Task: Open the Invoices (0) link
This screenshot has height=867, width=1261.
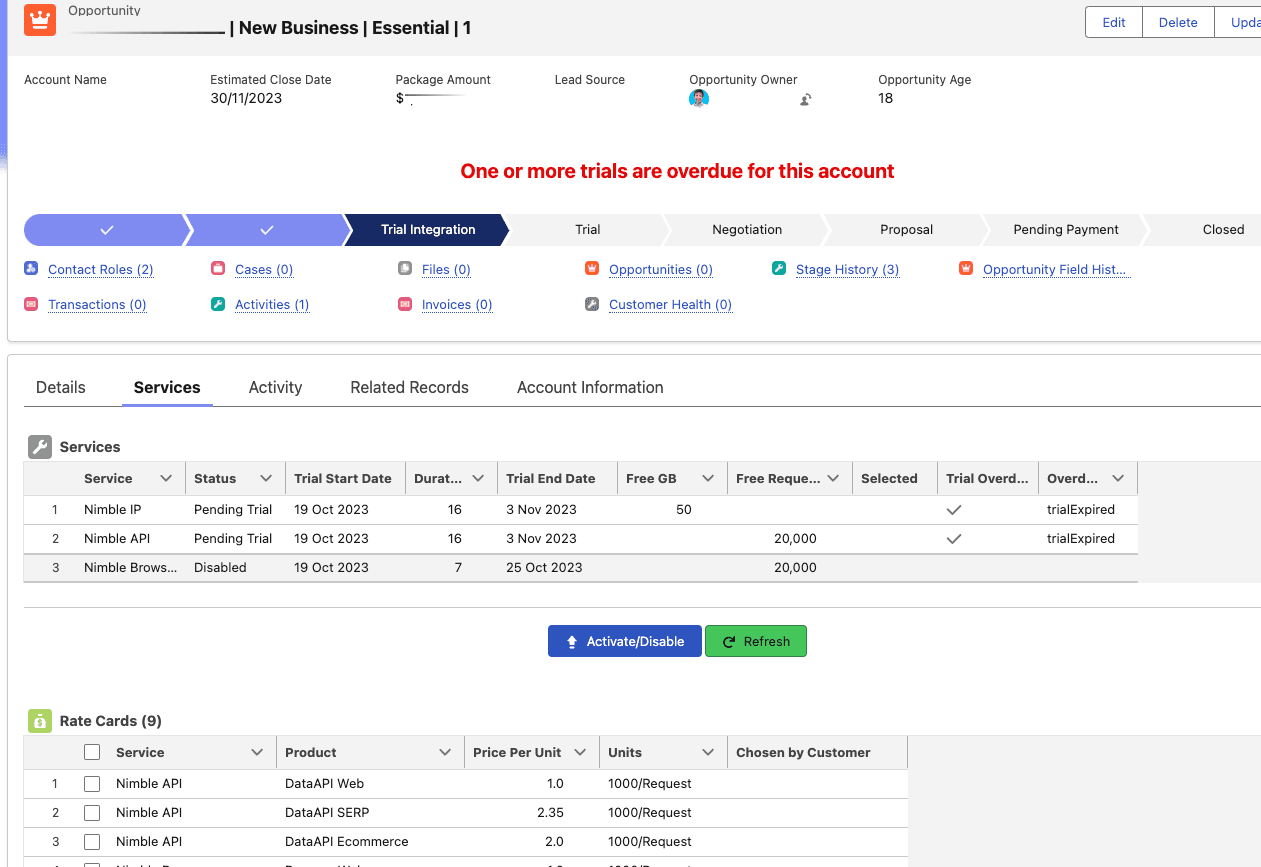Action: [457, 305]
